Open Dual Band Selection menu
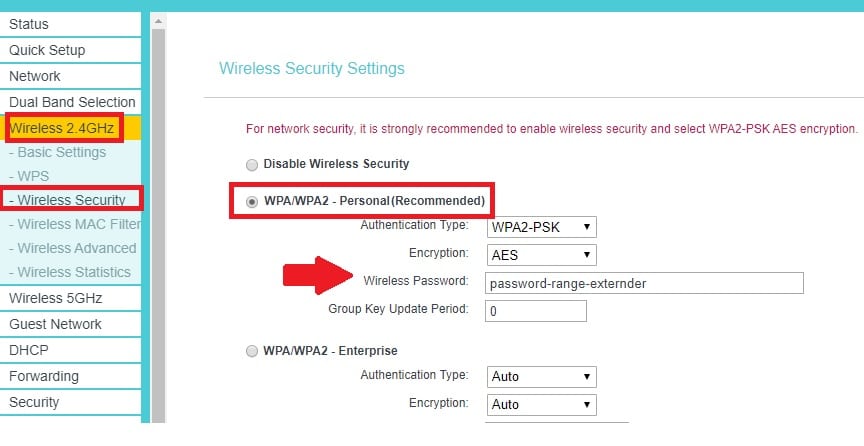864x446 pixels. coord(72,102)
